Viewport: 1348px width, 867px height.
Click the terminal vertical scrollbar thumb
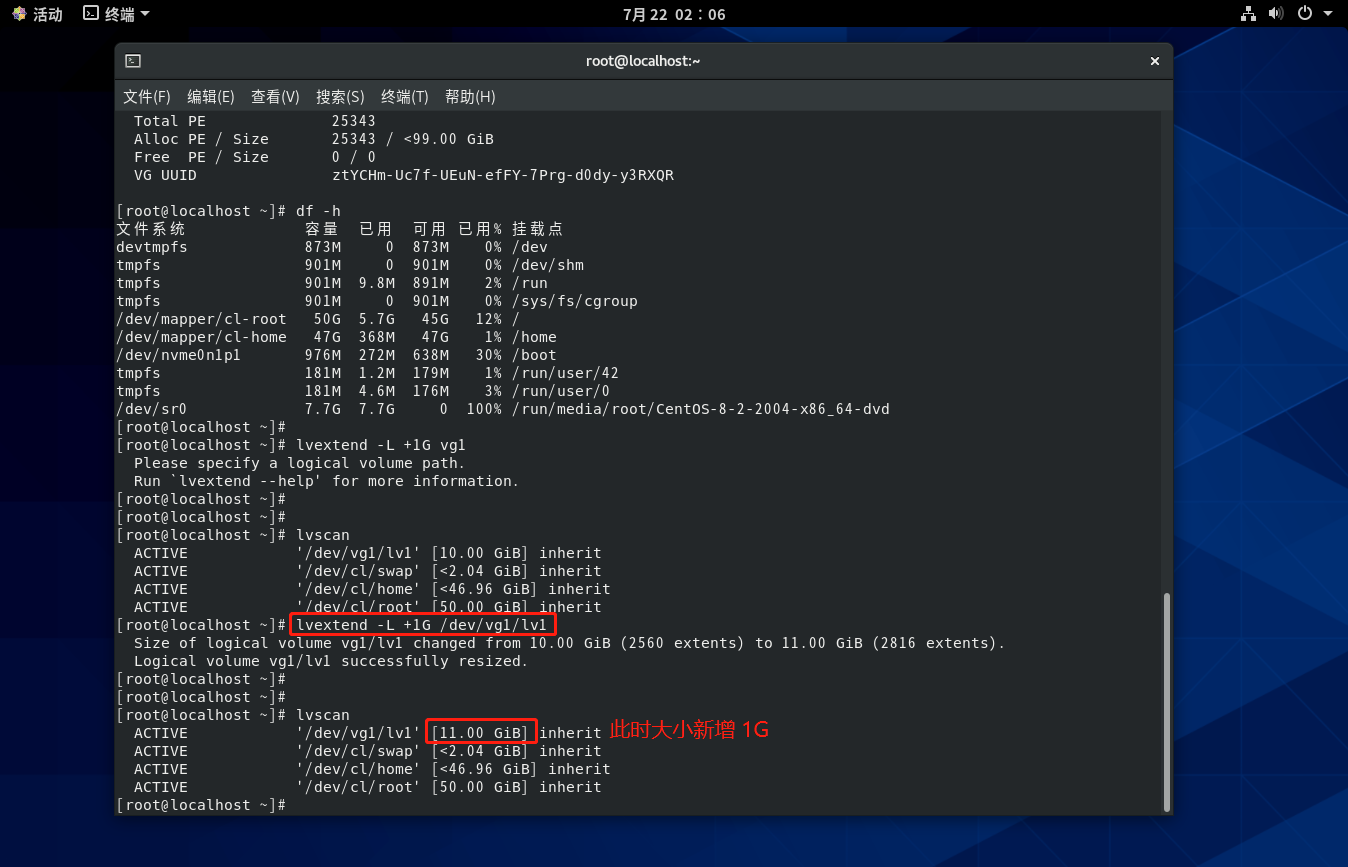coord(1165,700)
